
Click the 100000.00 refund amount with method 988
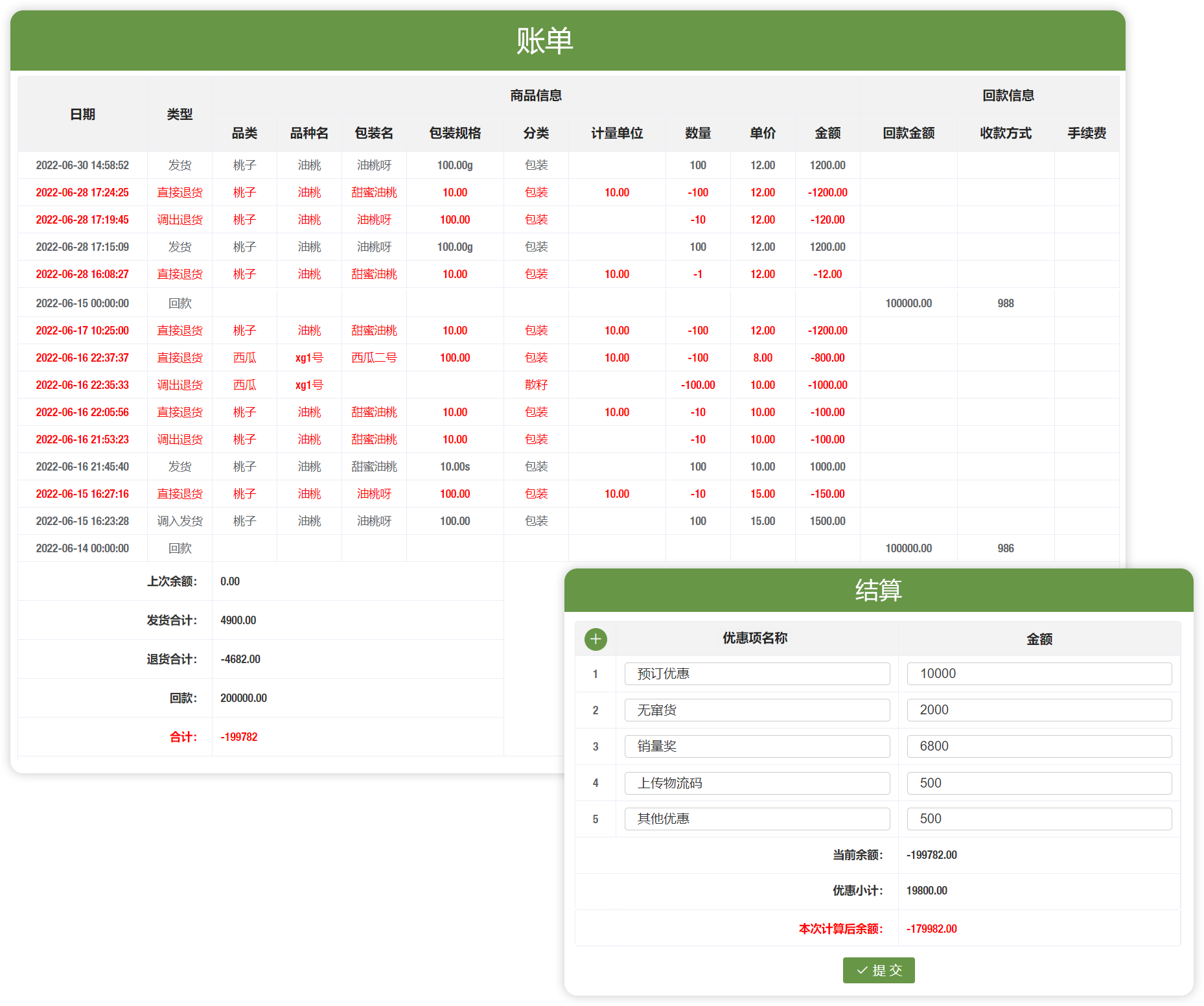coord(909,303)
